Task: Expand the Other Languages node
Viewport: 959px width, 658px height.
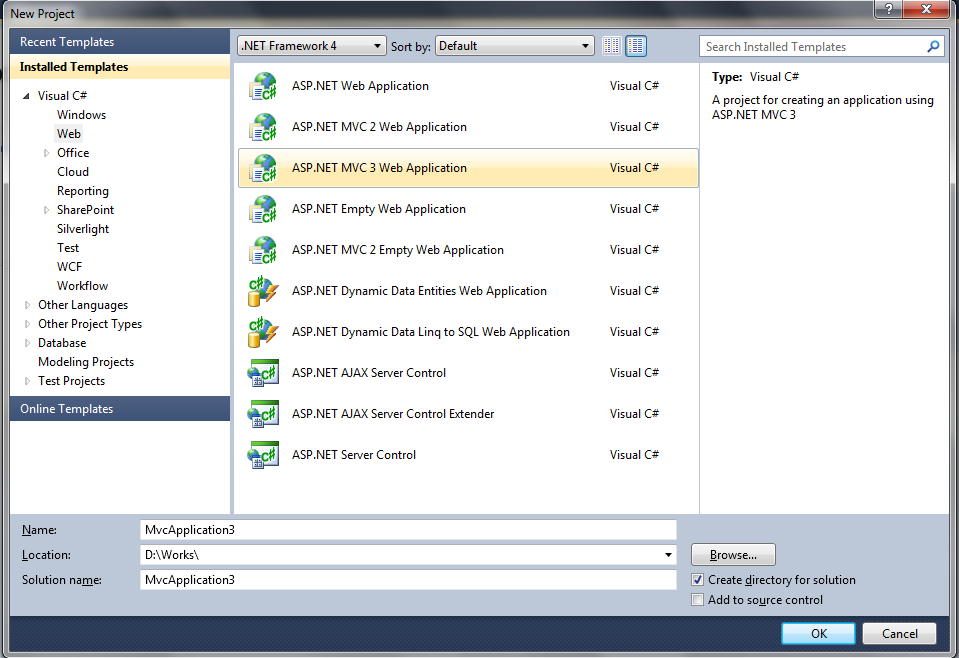Action: [x=27, y=305]
